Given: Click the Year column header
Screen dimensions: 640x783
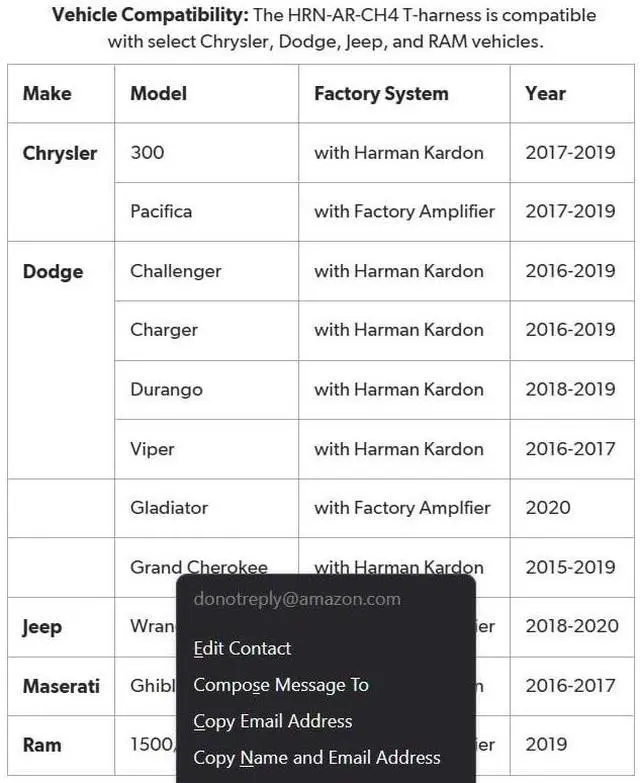Looking at the screenshot, I should click(x=545, y=93).
